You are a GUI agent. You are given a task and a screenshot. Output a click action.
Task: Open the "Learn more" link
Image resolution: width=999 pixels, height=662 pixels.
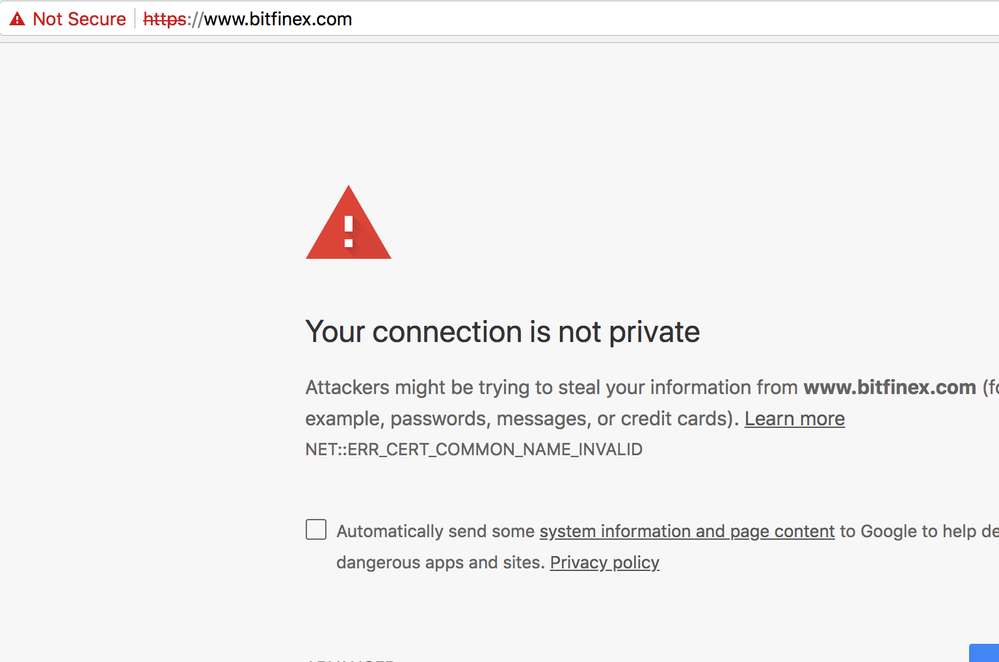[794, 418]
